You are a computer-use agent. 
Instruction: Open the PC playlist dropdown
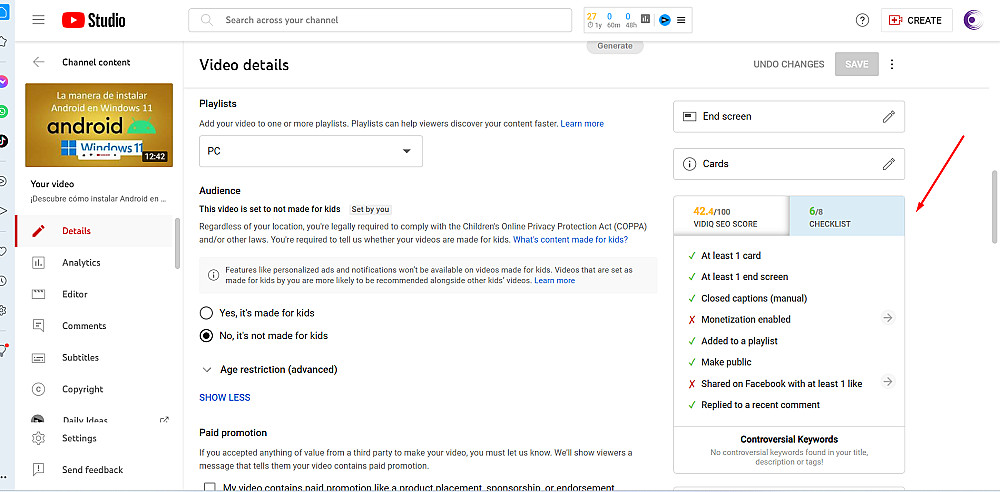click(311, 151)
